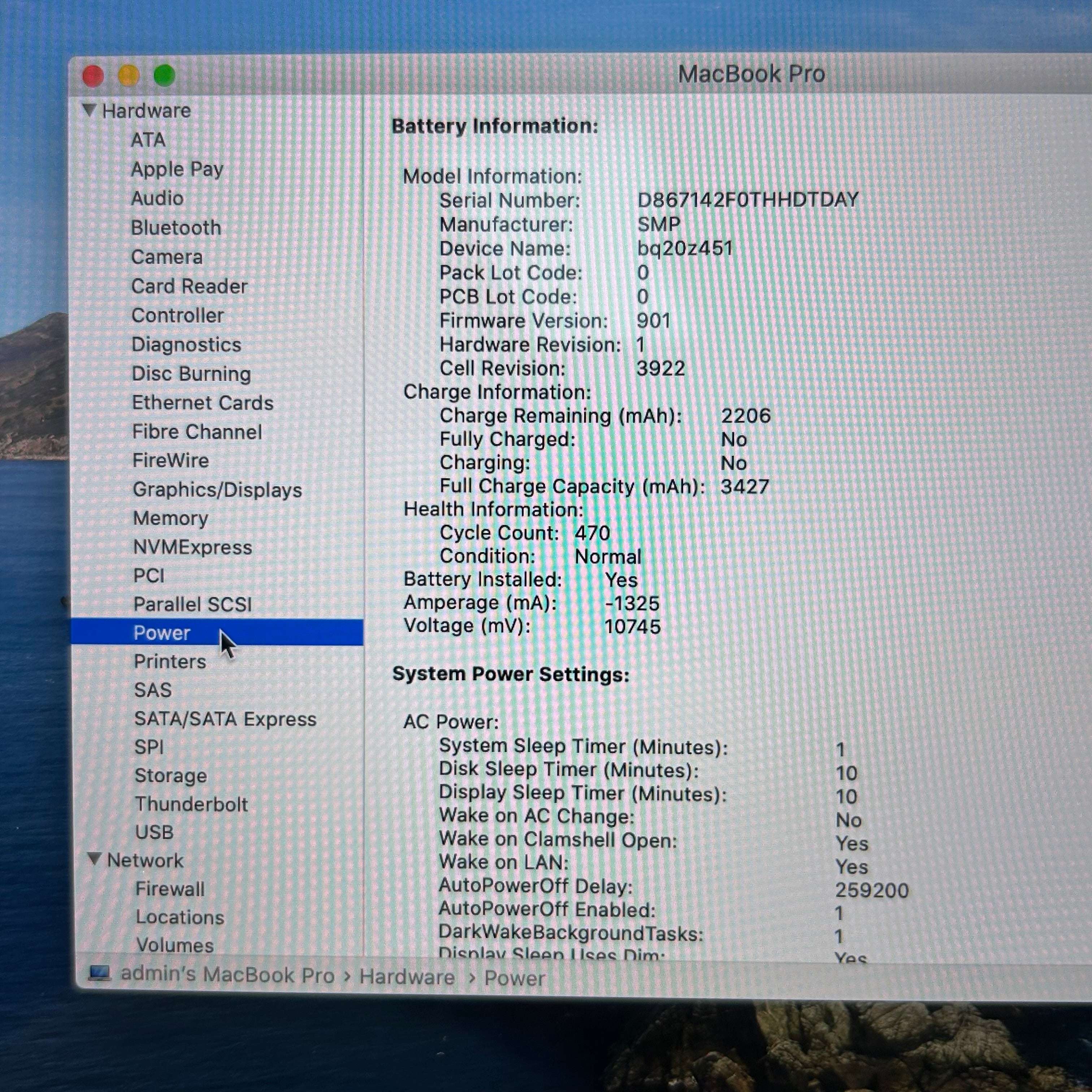1092x1092 pixels.
Task: Open the Card Reader entry
Action: tap(189, 286)
